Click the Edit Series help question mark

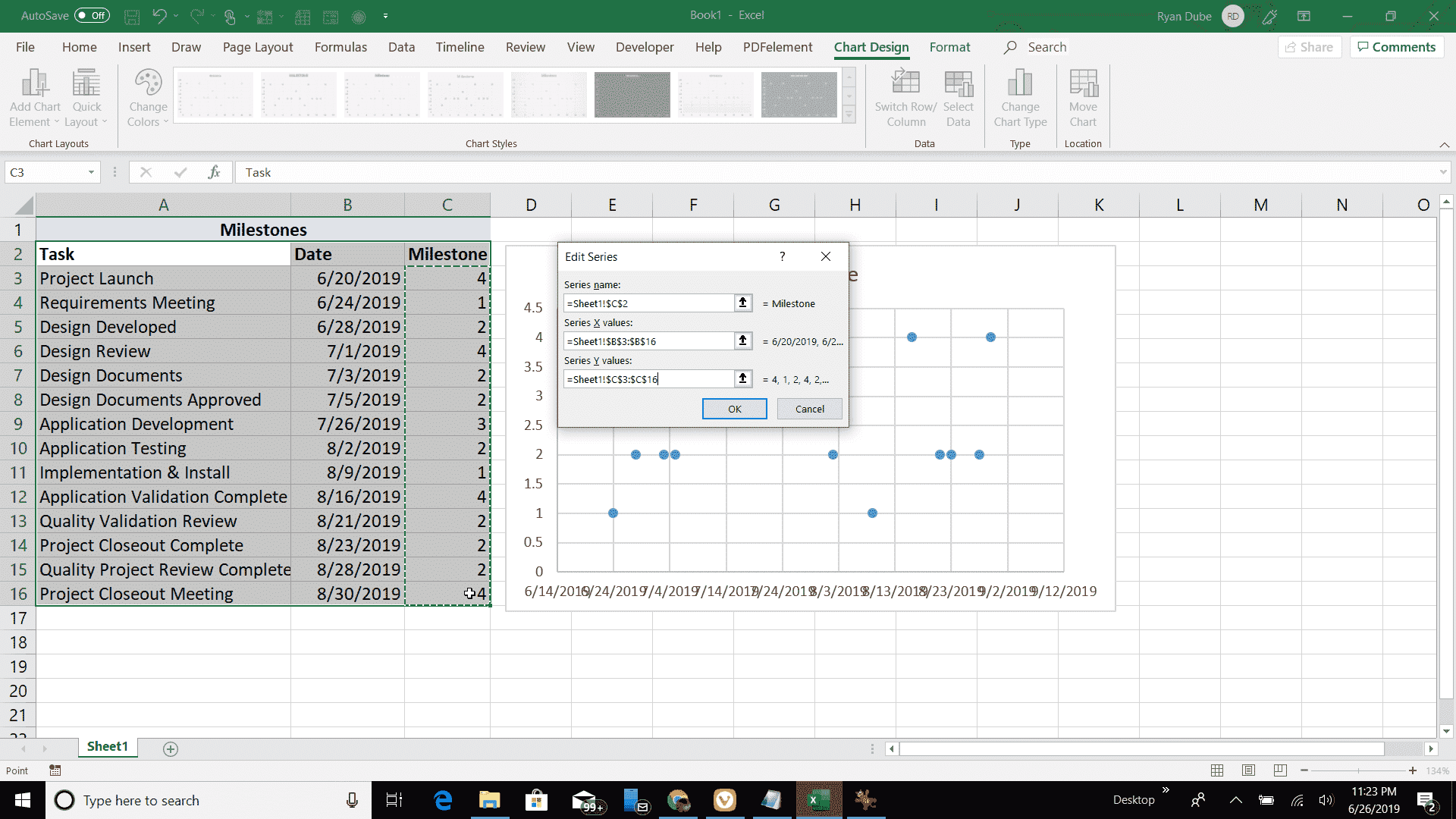click(x=782, y=256)
